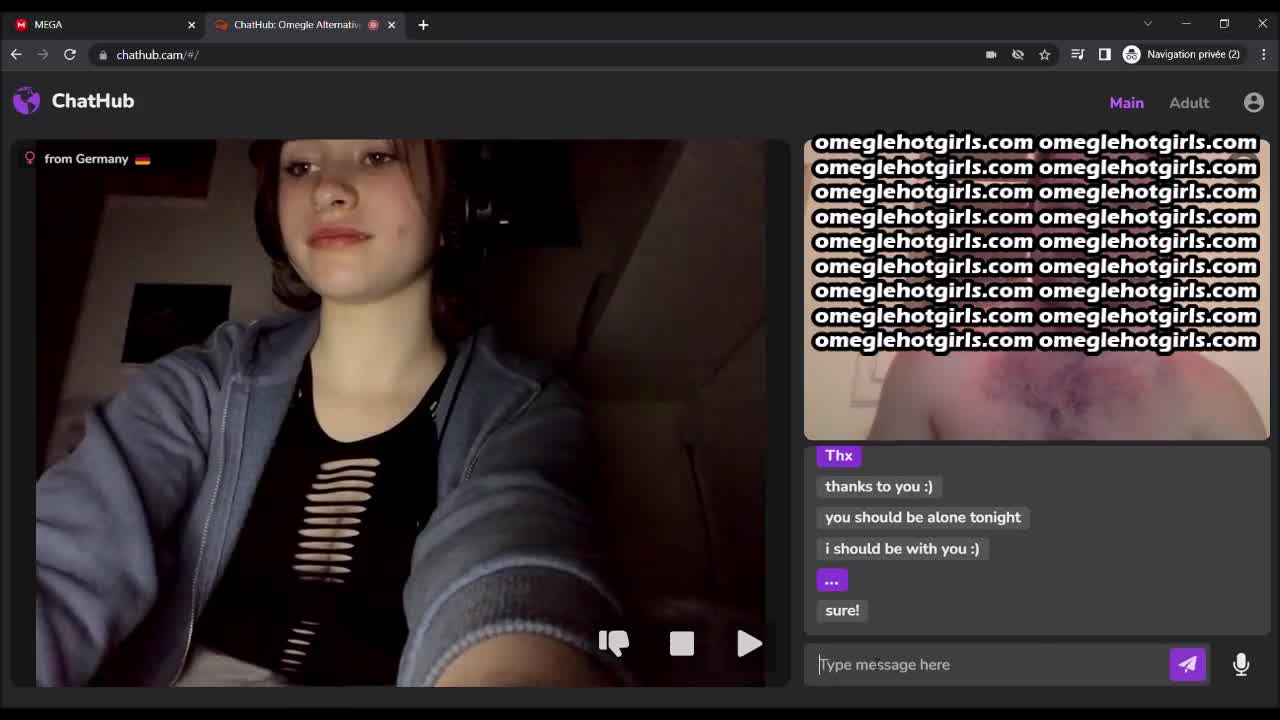Go back to the previous page

pos(16,54)
